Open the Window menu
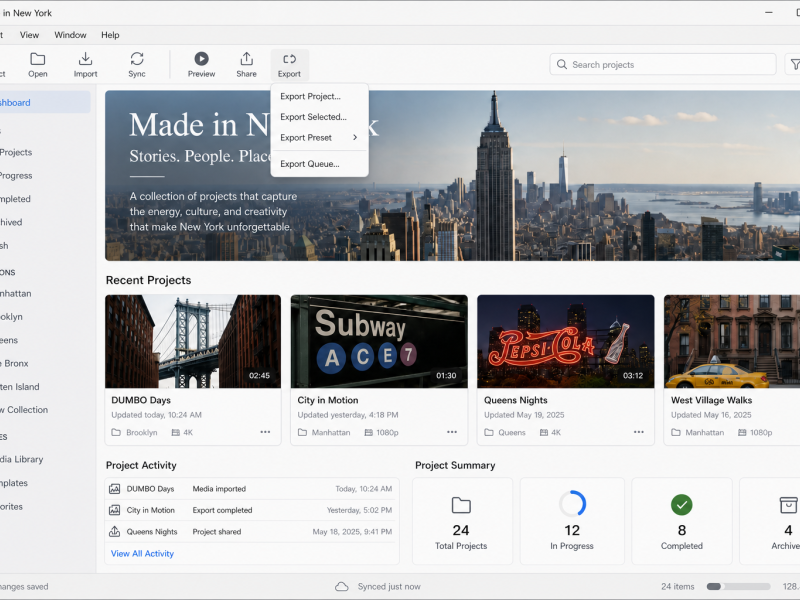800x600 pixels. click(70, 35)
